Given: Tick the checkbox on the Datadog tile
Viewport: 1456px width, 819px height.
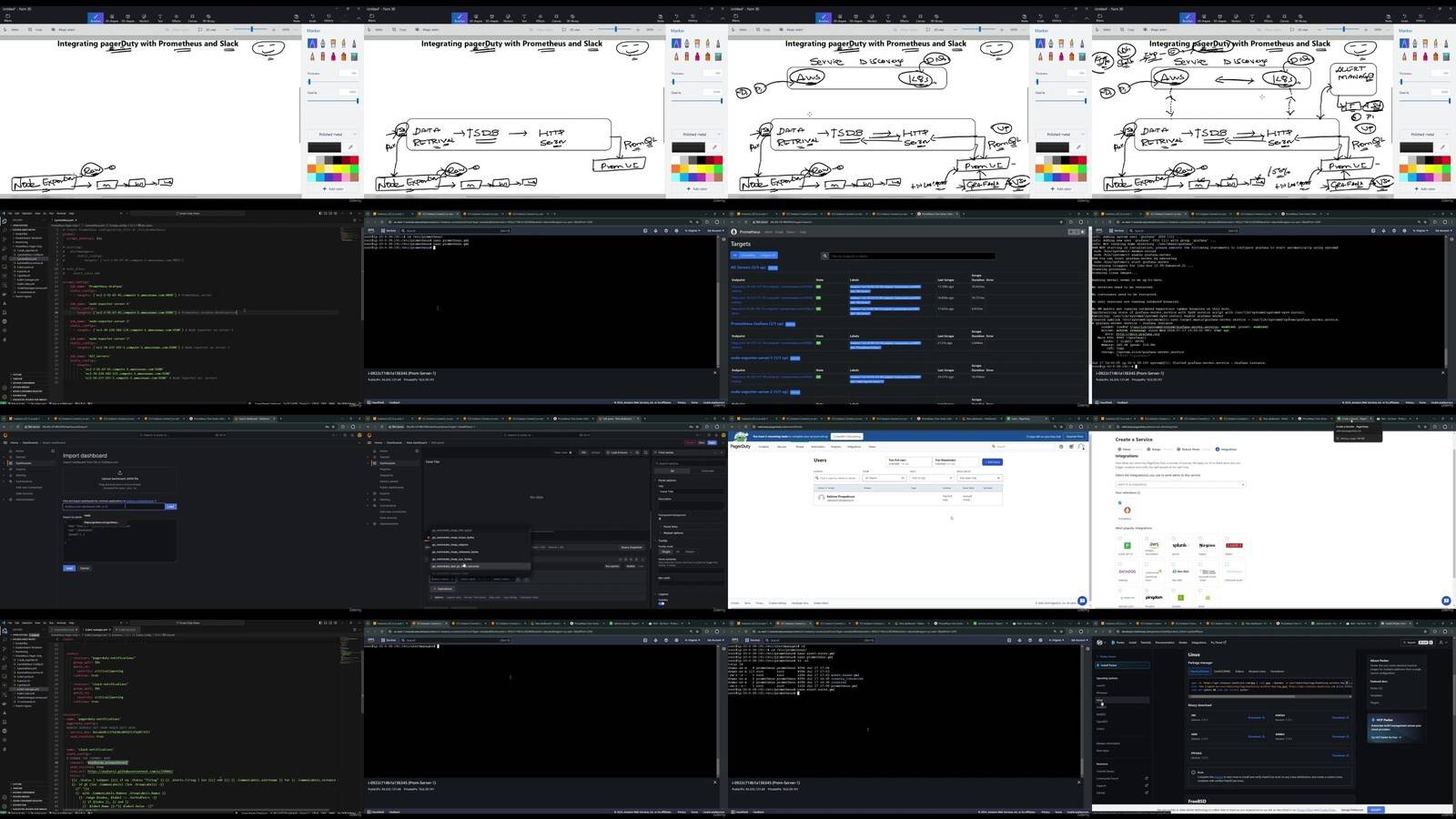Looking at the screenshot, I should 1120,565.
